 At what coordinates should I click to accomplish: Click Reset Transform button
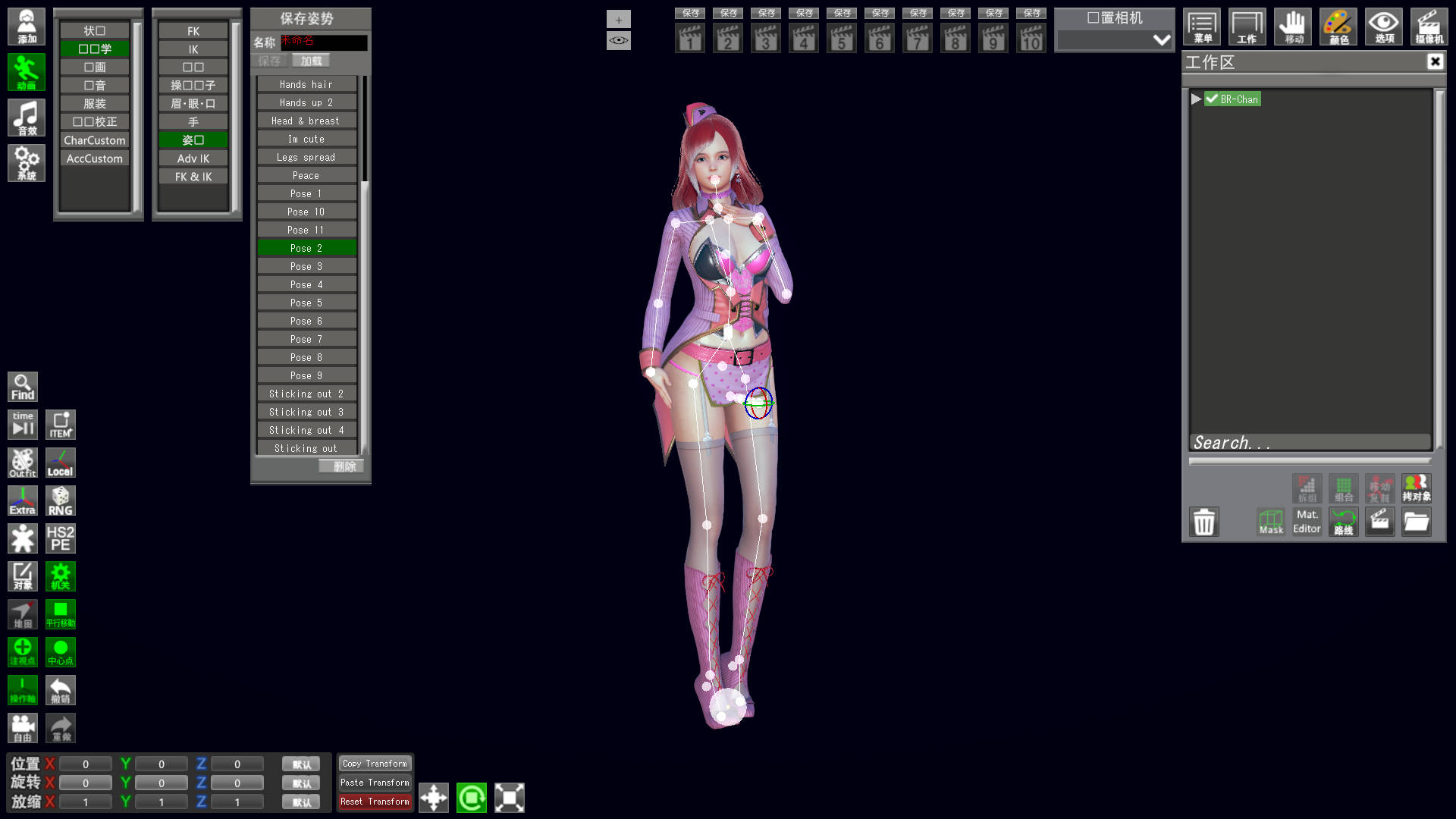tap(375, 802)
